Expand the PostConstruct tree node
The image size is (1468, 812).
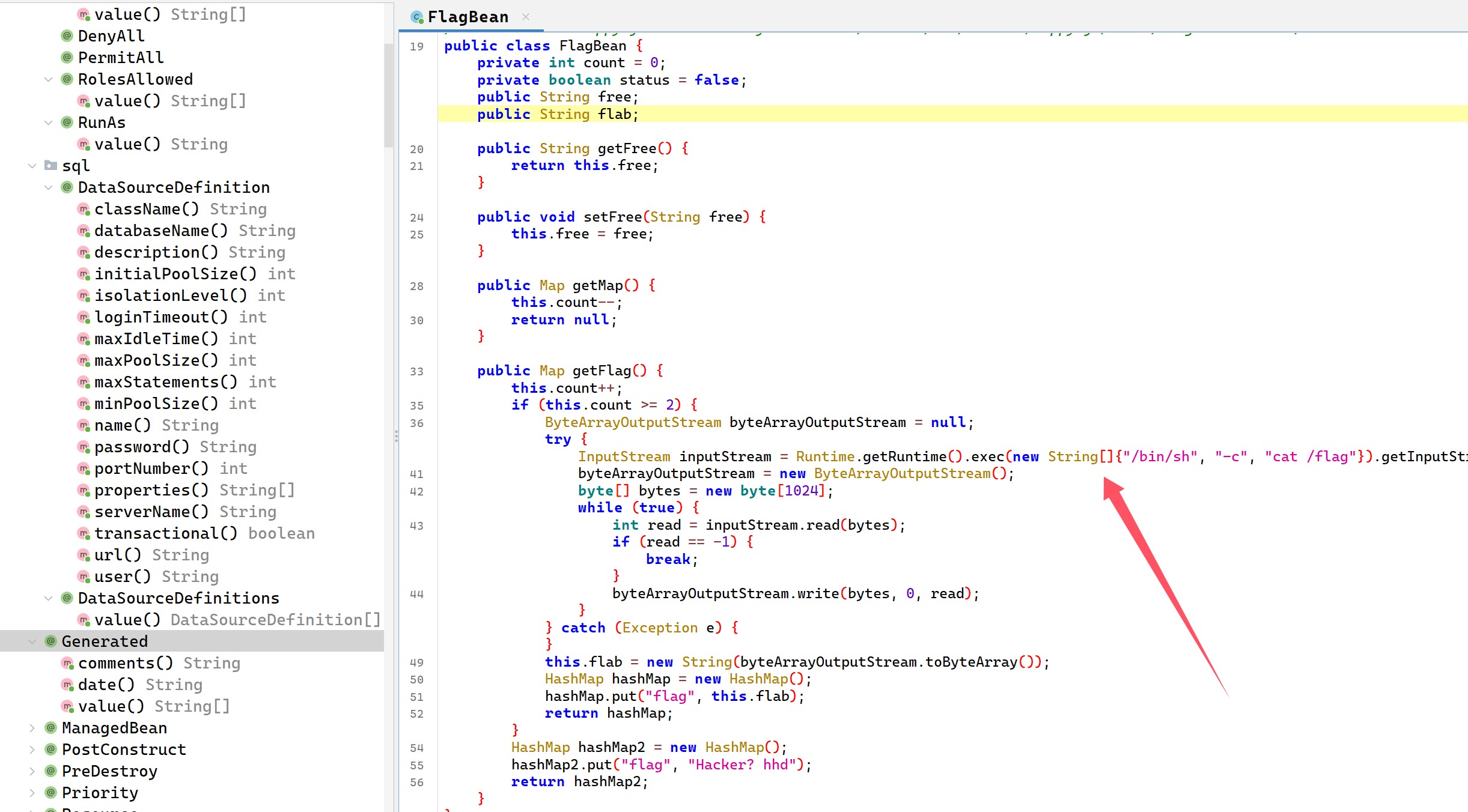[x=32, y=750]
